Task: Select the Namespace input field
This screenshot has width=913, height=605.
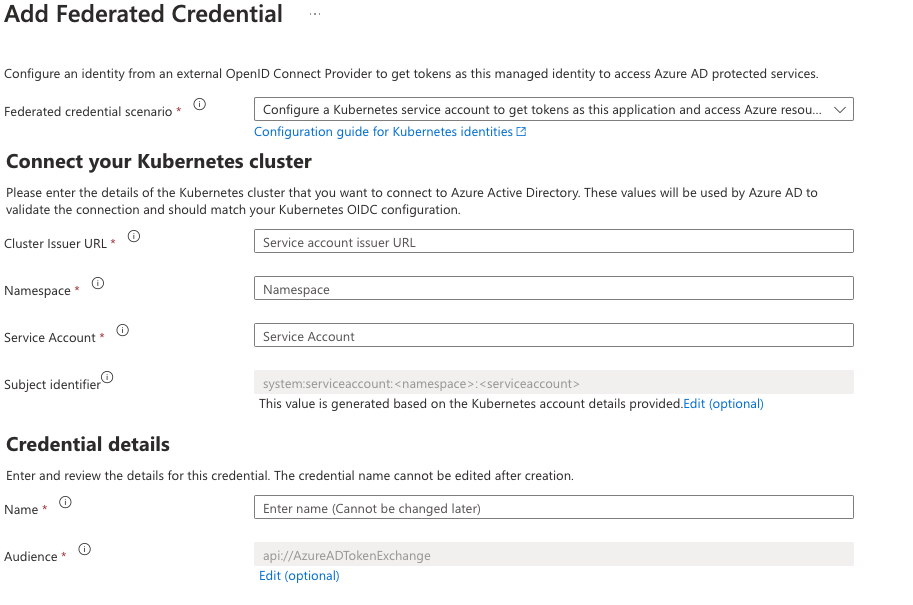Action: pyautogui.click(x=553, y=287)
